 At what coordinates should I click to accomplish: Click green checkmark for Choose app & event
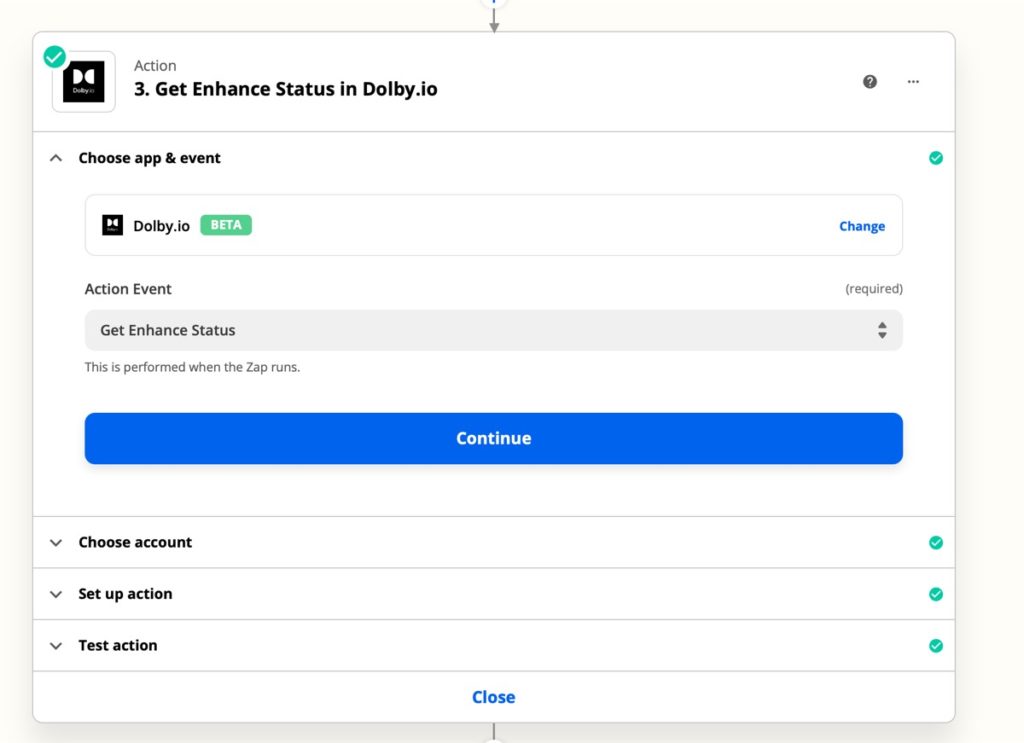coord(935,158)
